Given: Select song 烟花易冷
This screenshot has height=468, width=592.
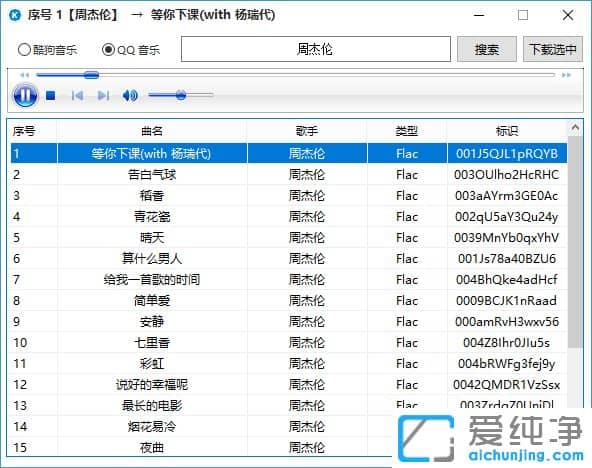Looking at the screenshot, I should pos(152,427).
